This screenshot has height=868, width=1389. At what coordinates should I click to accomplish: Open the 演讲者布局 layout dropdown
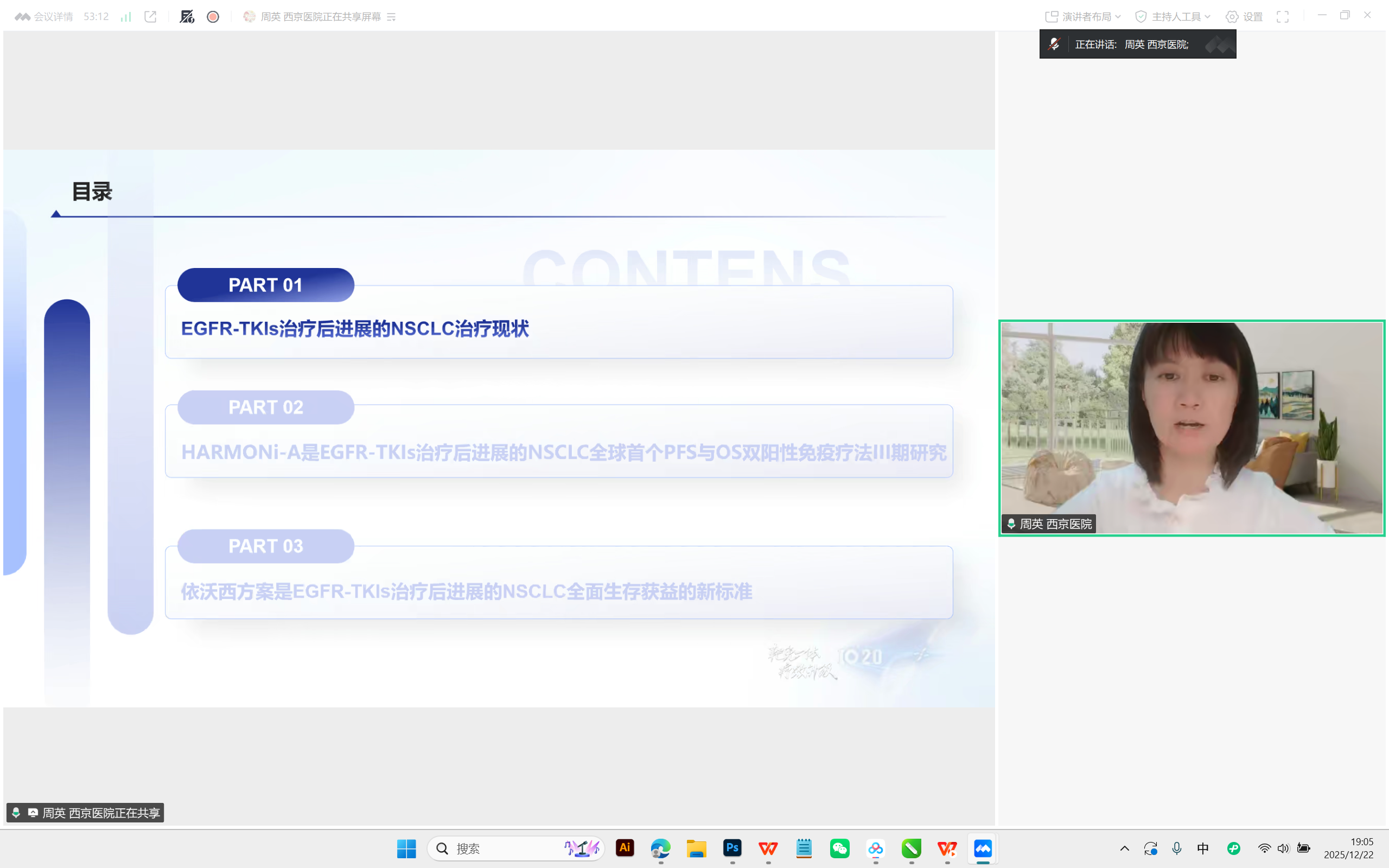click(x=1082, y=17)
